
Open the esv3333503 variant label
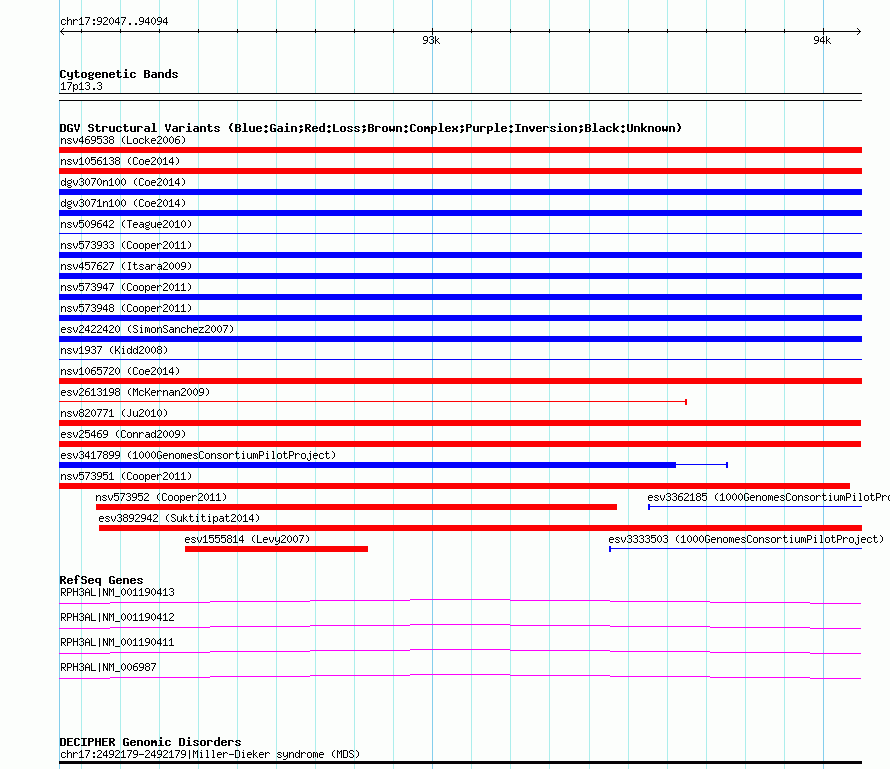(746, 539)
